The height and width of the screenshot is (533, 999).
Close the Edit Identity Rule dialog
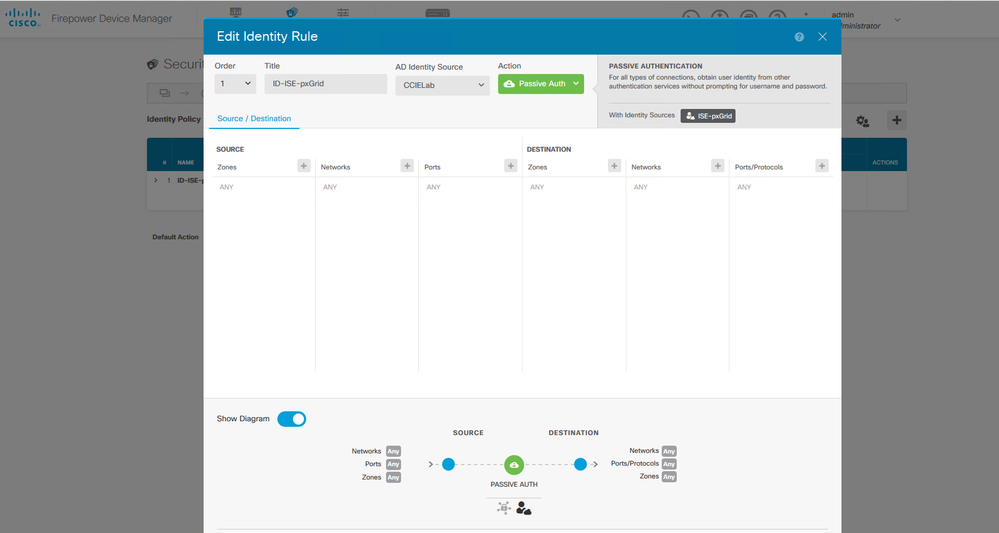(823, 37)
